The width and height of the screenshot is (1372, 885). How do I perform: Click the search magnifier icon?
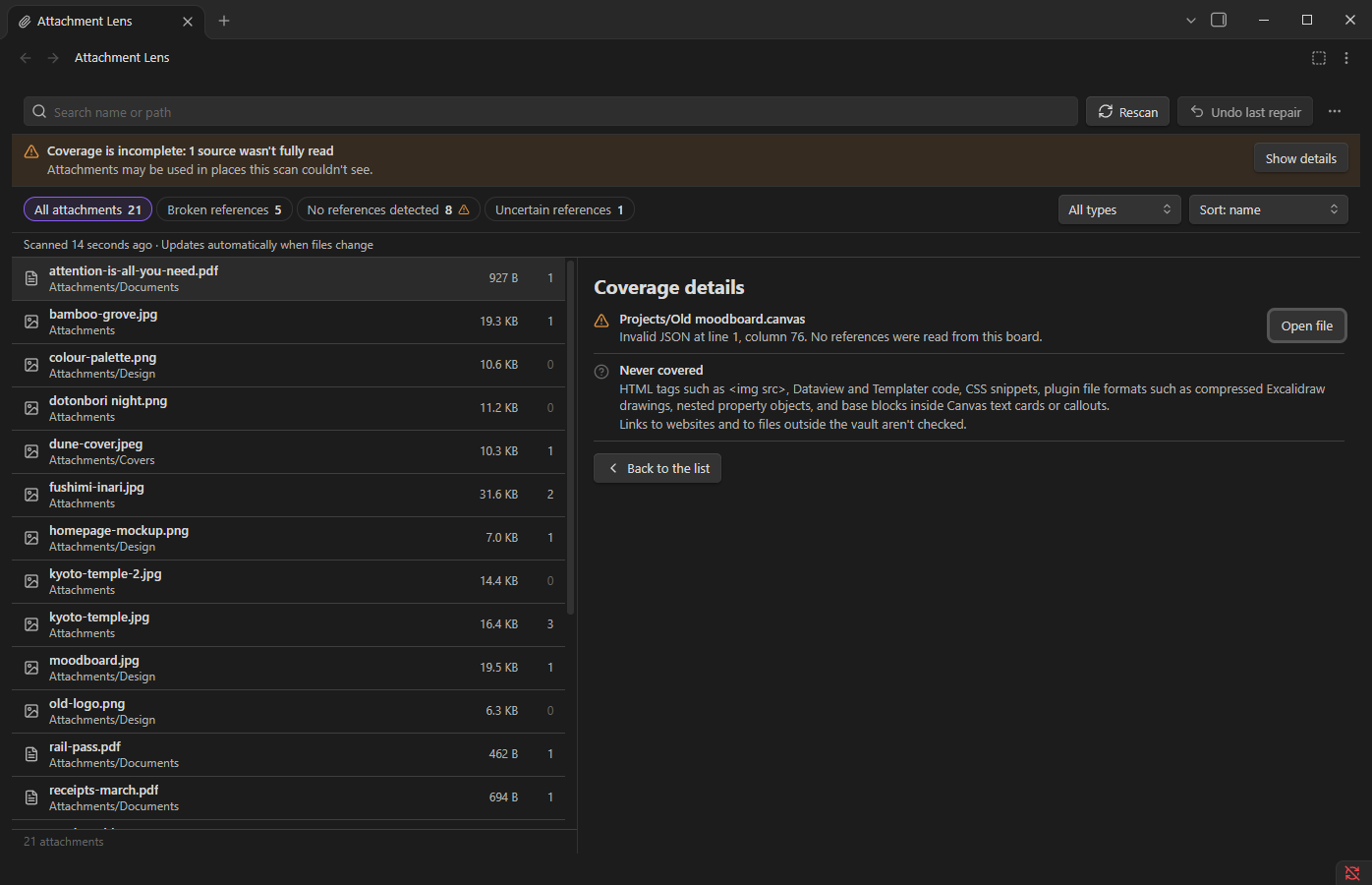[x=39, y=112]
